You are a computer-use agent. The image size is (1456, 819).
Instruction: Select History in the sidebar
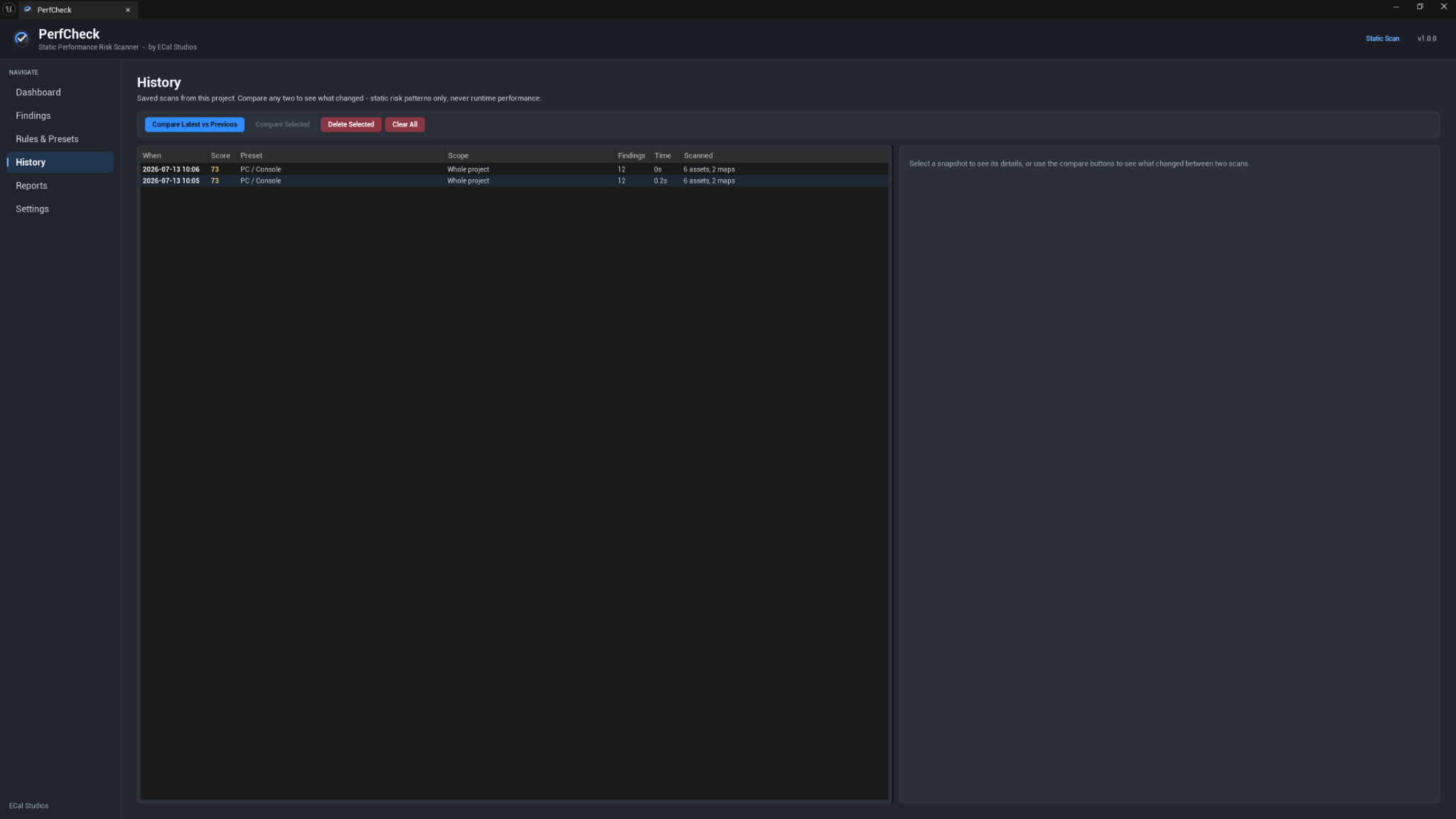point(60,162)
